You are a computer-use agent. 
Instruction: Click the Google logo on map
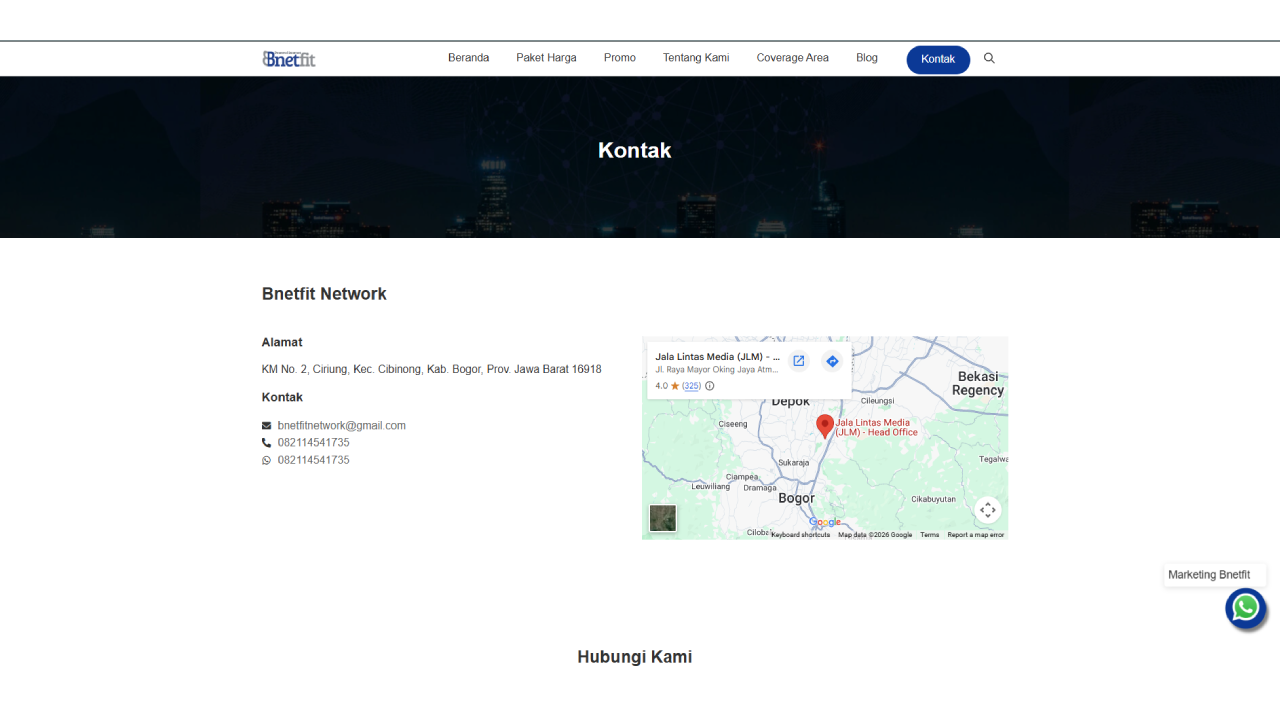point(825,522)
